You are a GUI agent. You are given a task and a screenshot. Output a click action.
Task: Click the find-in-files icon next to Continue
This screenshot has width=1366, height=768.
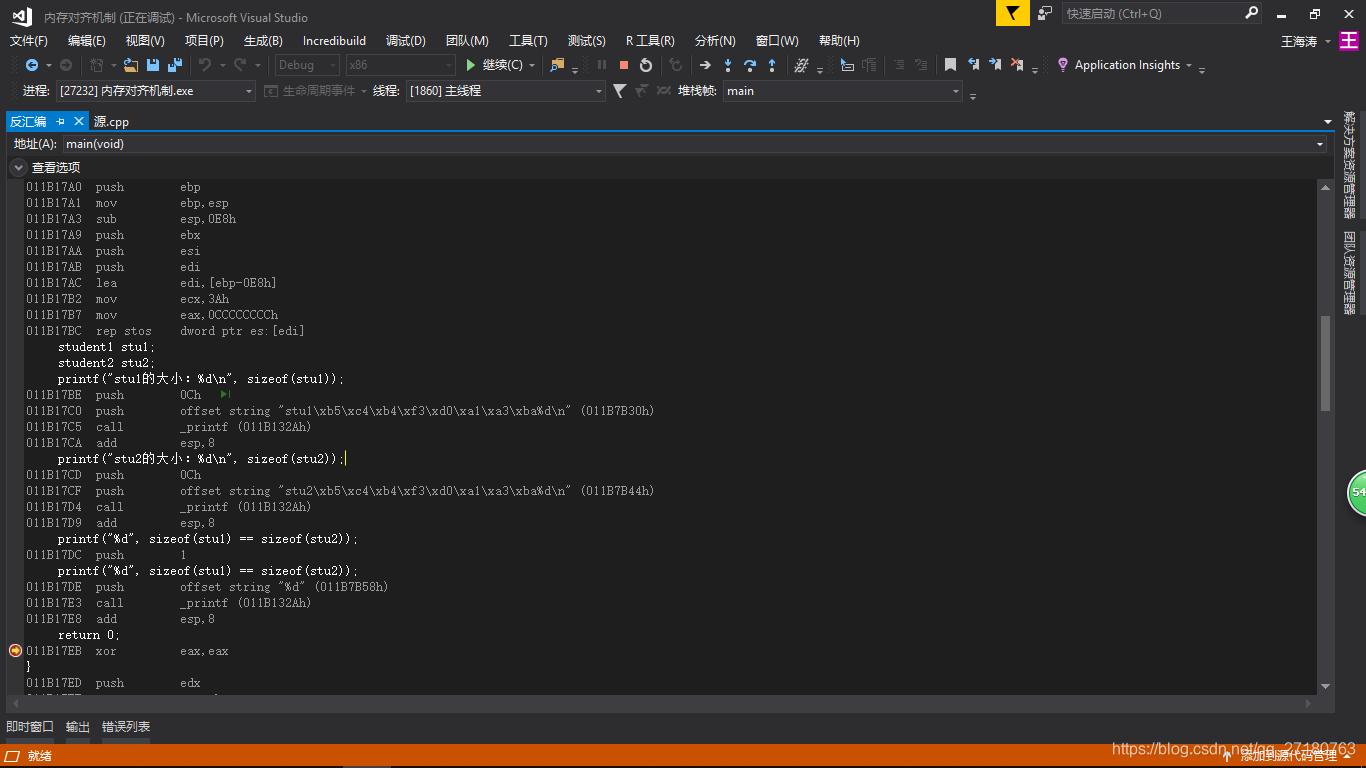557,65
